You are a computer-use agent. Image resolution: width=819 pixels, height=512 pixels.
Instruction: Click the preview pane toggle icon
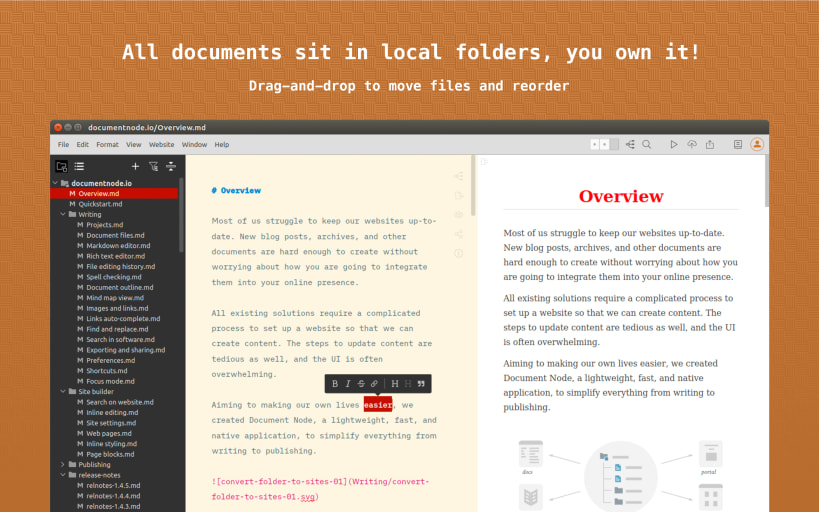pos(484,162)
